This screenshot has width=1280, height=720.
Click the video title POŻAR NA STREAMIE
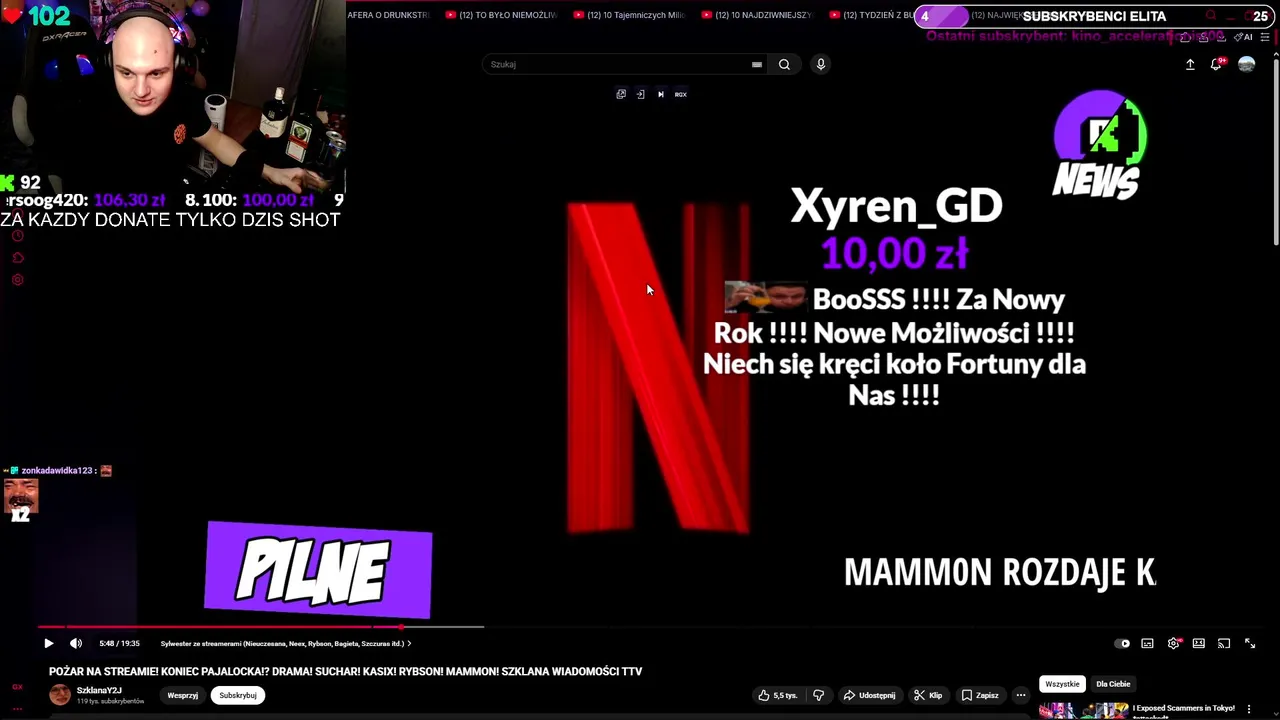346,671
